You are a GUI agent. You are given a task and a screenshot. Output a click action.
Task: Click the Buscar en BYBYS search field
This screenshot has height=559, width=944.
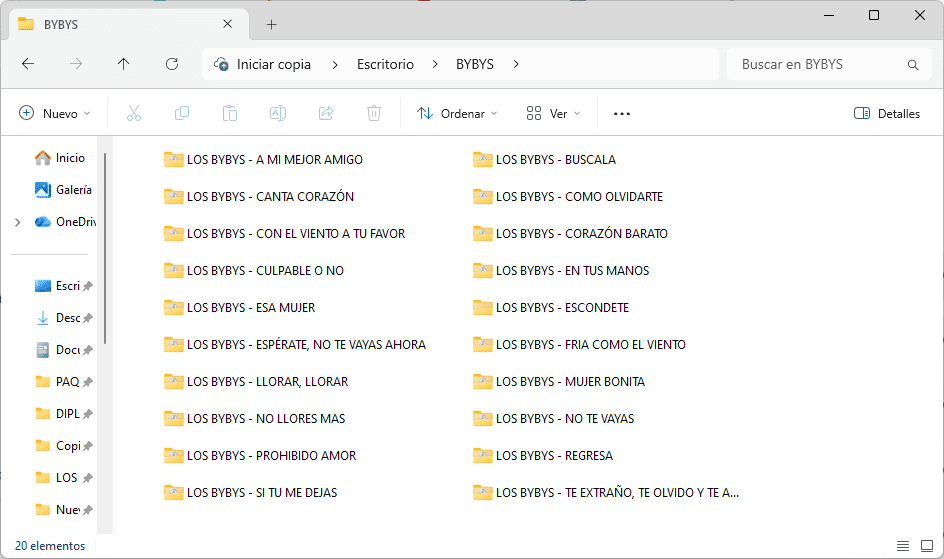click(820, 64)
